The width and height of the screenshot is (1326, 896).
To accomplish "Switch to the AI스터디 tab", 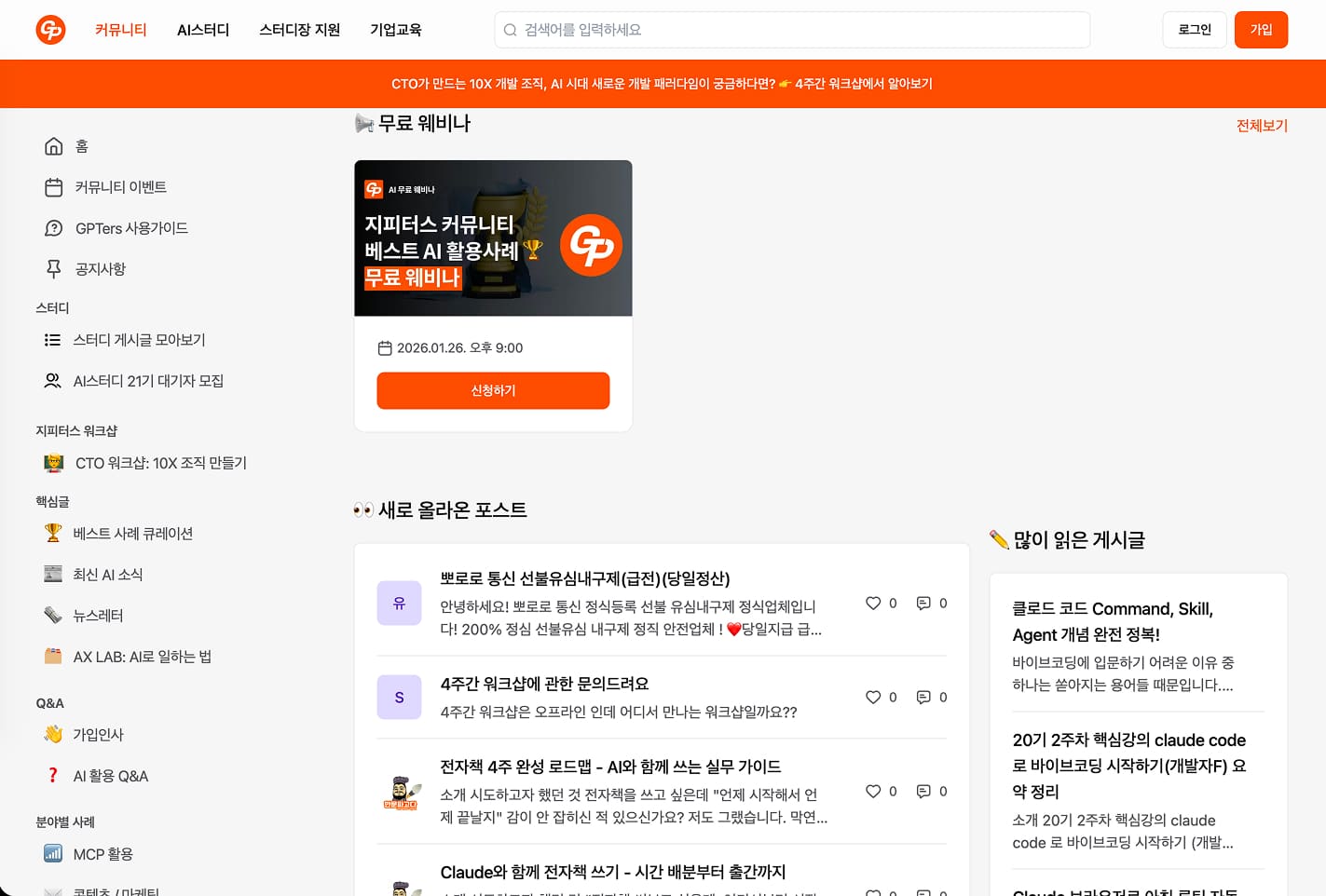I will tap(203, 29).
